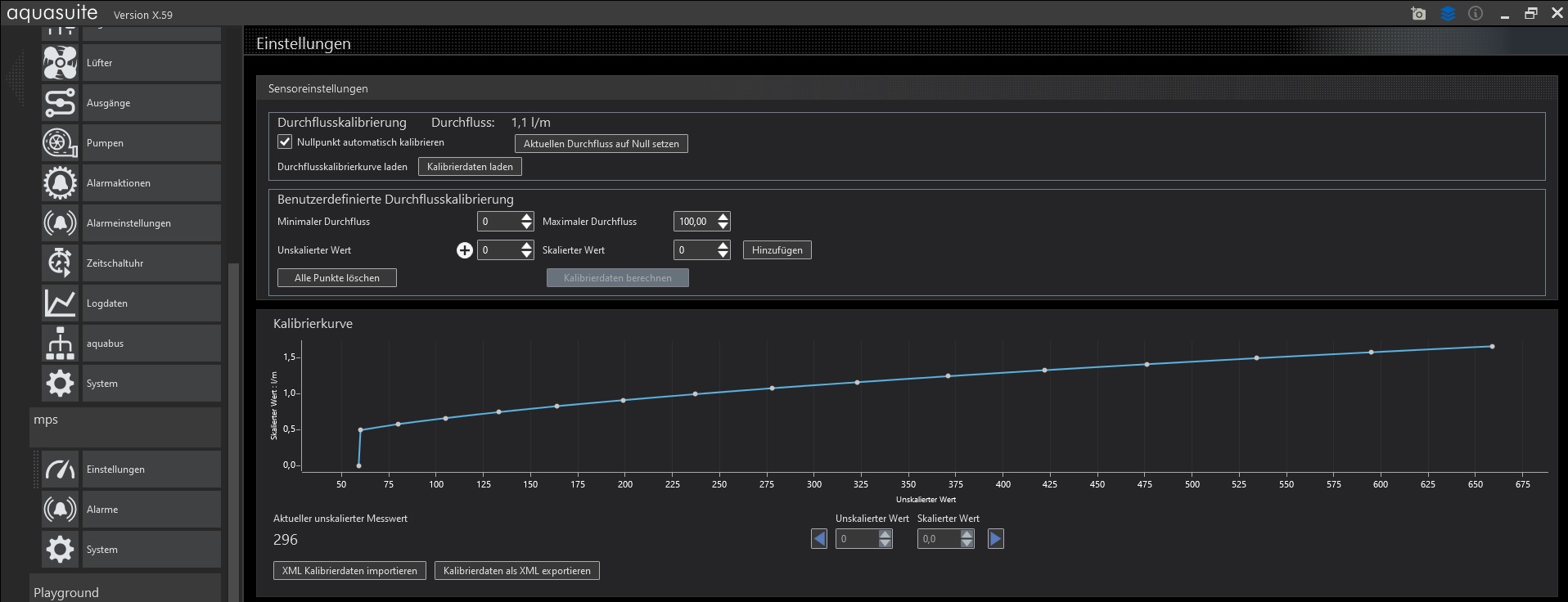Click the screenshot camera icon in title bar
Screen dimensions: 1568x602
click(1418, 14)
